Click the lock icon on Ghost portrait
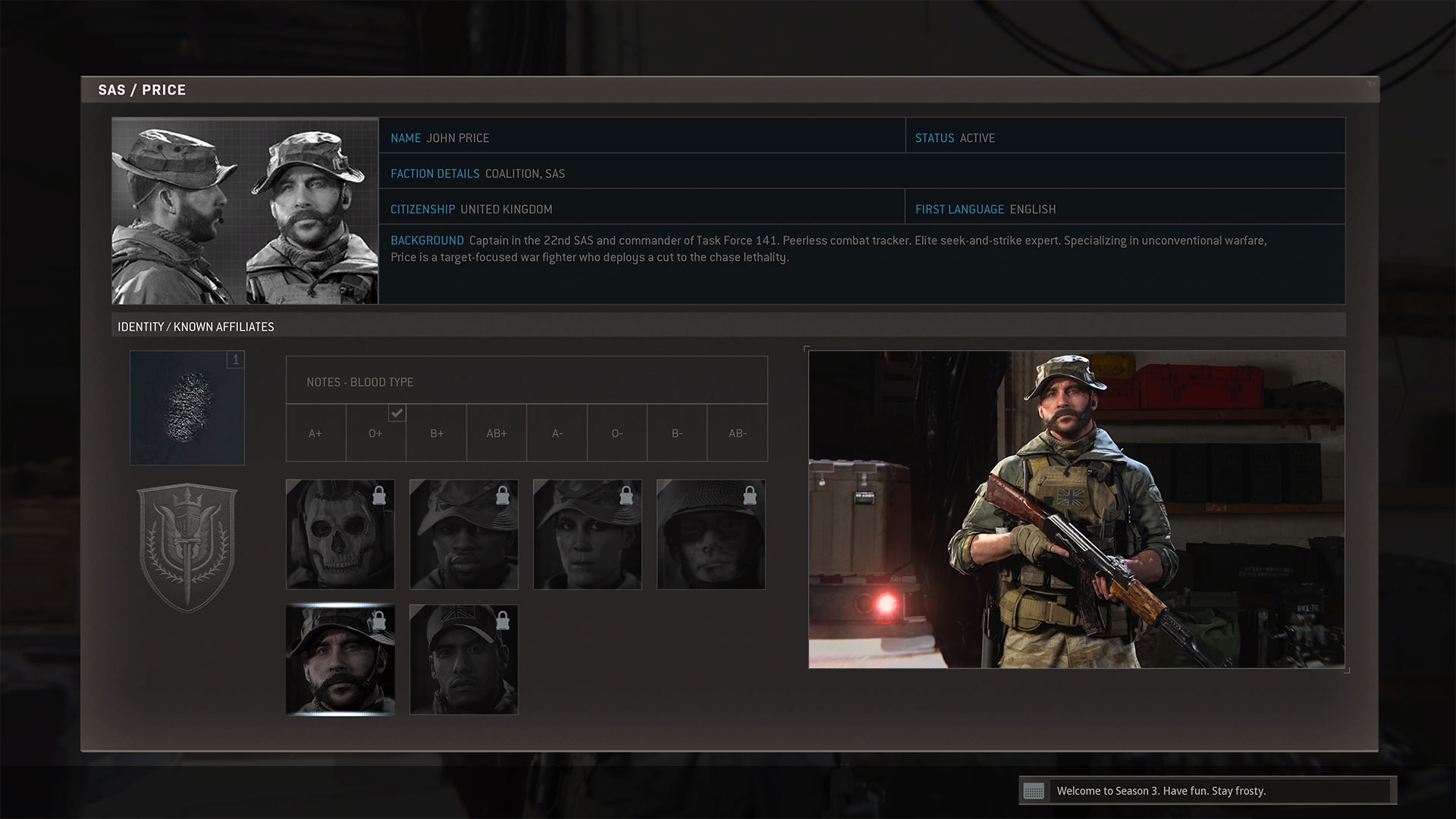Screen dimensions: 1456x819 click(x=379, y=496)
